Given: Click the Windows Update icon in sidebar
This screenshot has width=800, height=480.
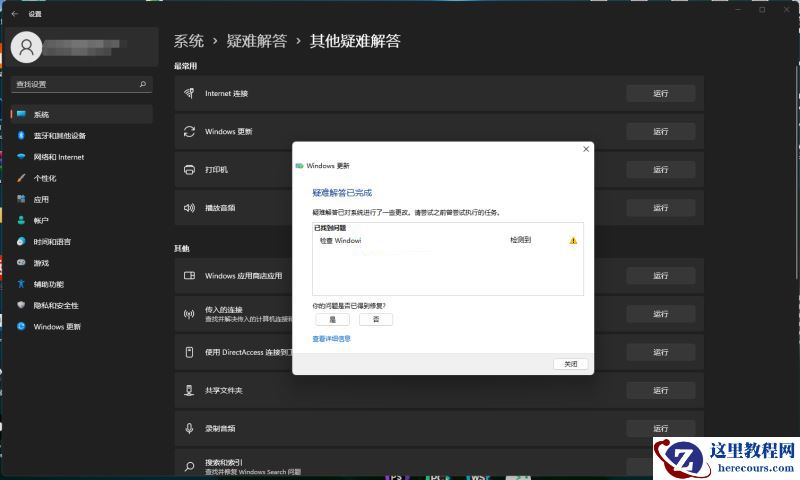Looking at the screenshot, I should [x=21, y=326].
